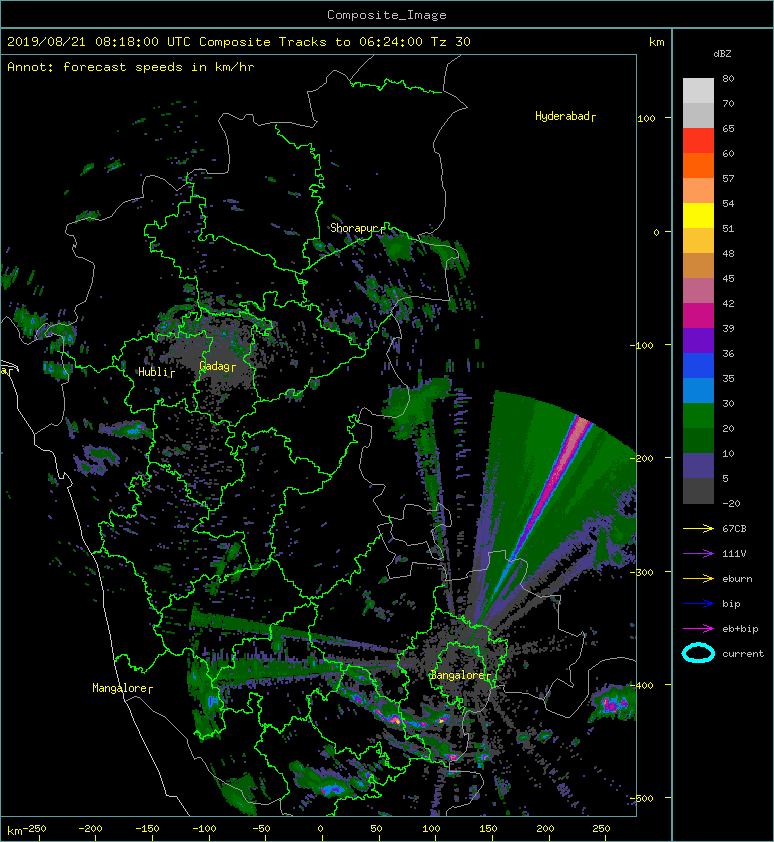Select the mauve swatch between 45 and 42 dBZ

tap(698, 291)
